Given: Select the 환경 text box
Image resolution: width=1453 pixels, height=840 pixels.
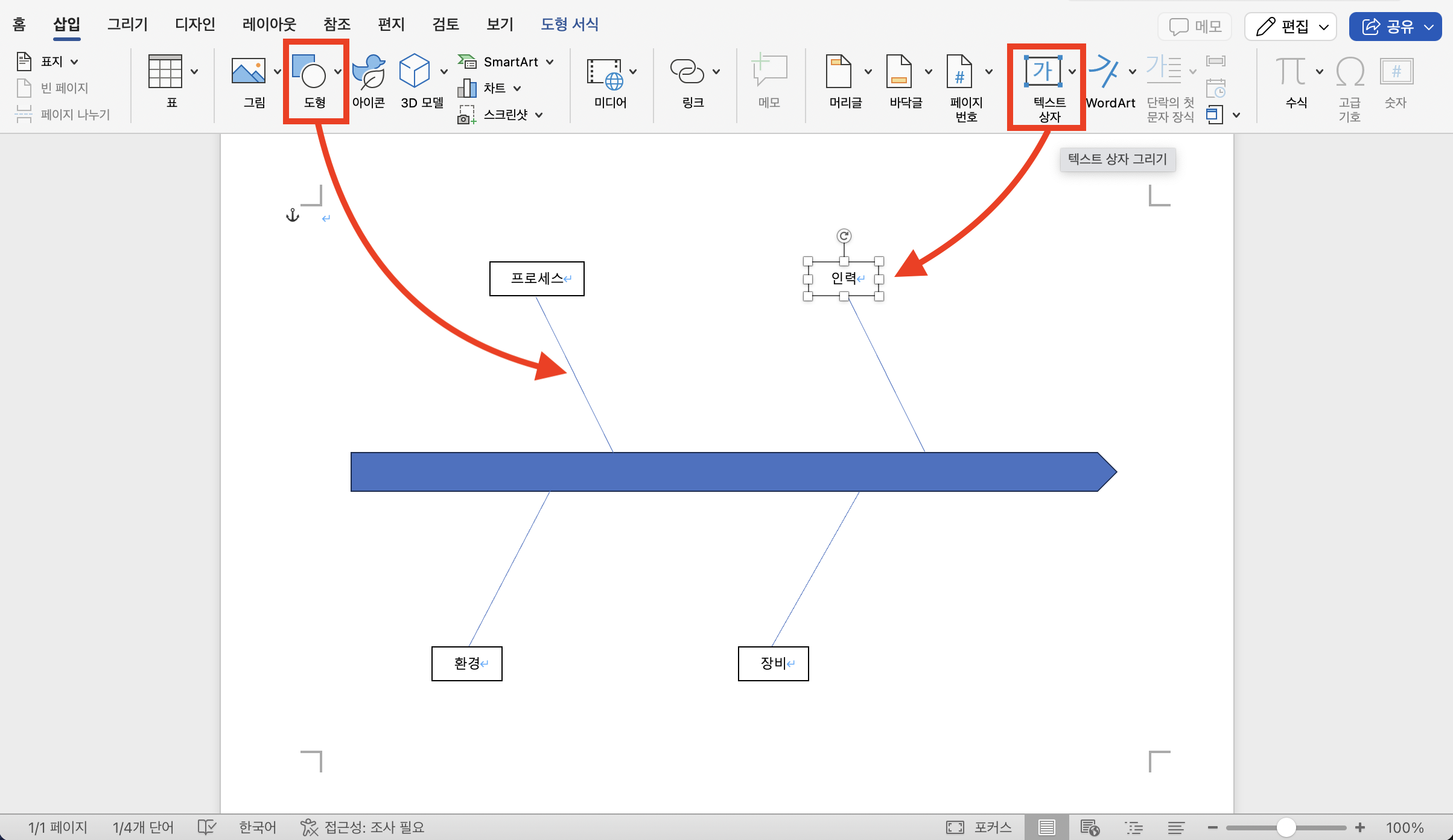Looking at the screenshot, I should point(467,664).
